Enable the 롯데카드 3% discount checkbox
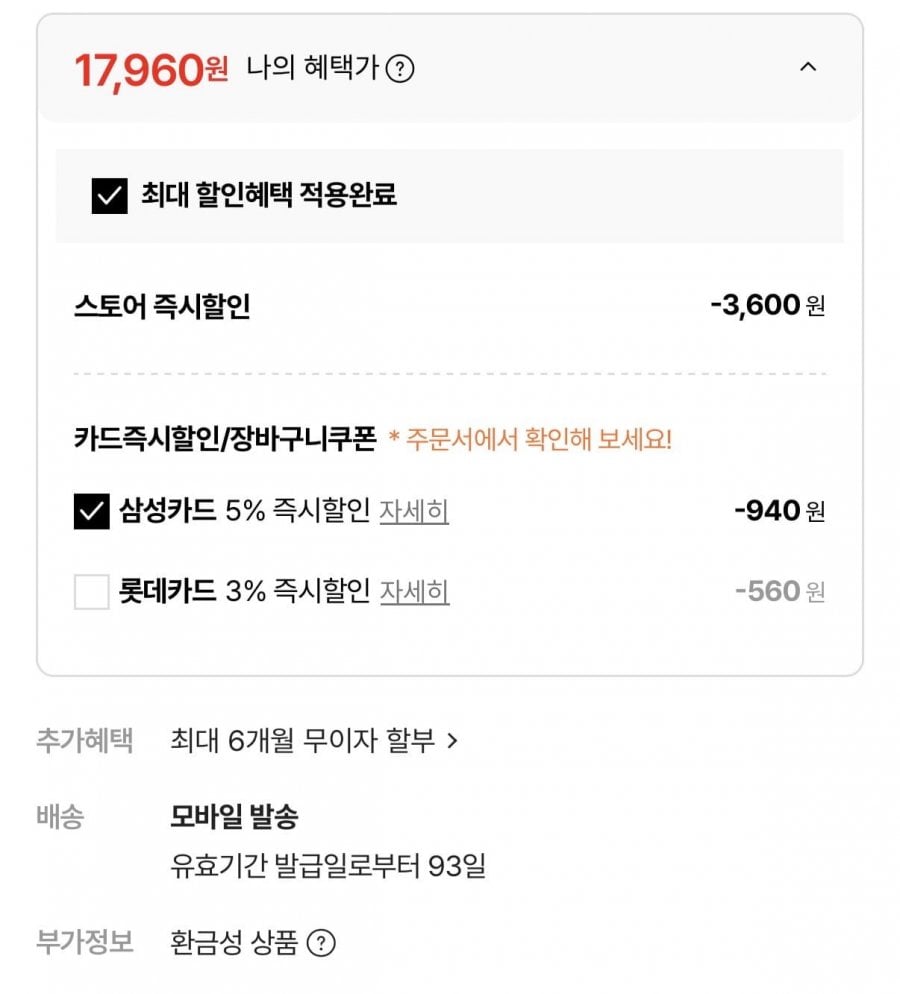 (x=91, y=592)
